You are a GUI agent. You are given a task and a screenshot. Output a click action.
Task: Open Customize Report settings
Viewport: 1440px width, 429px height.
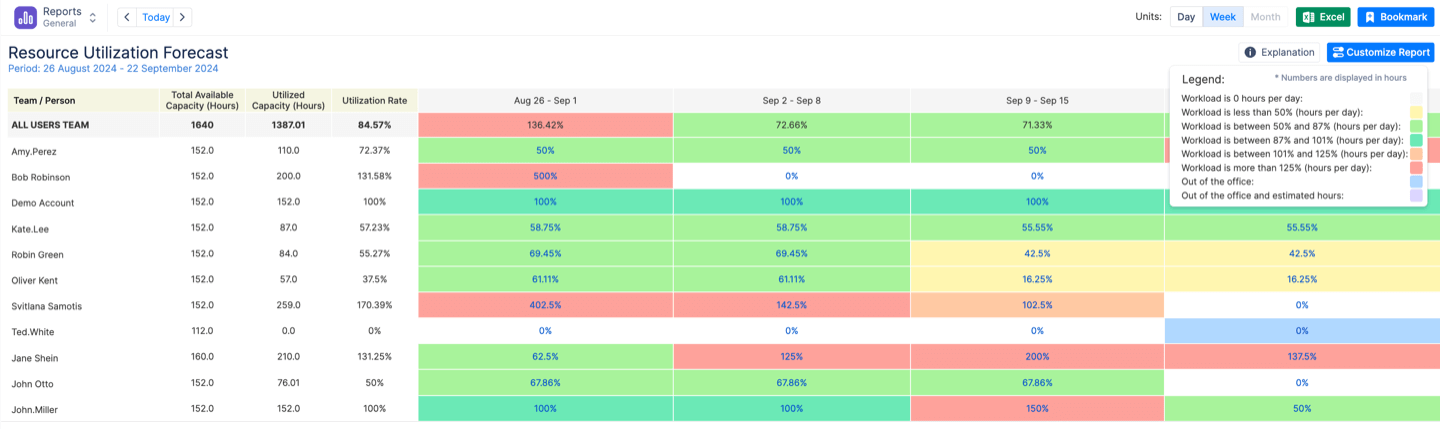coord(1380,52)
